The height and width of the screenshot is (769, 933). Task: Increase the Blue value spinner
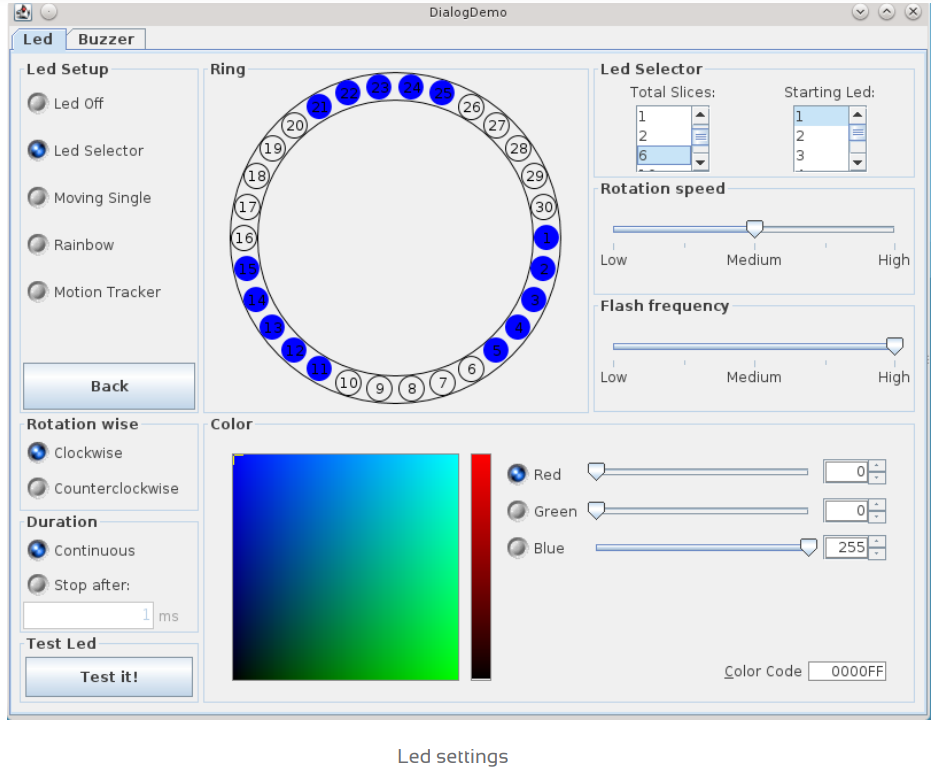click(x=876, y=542)
